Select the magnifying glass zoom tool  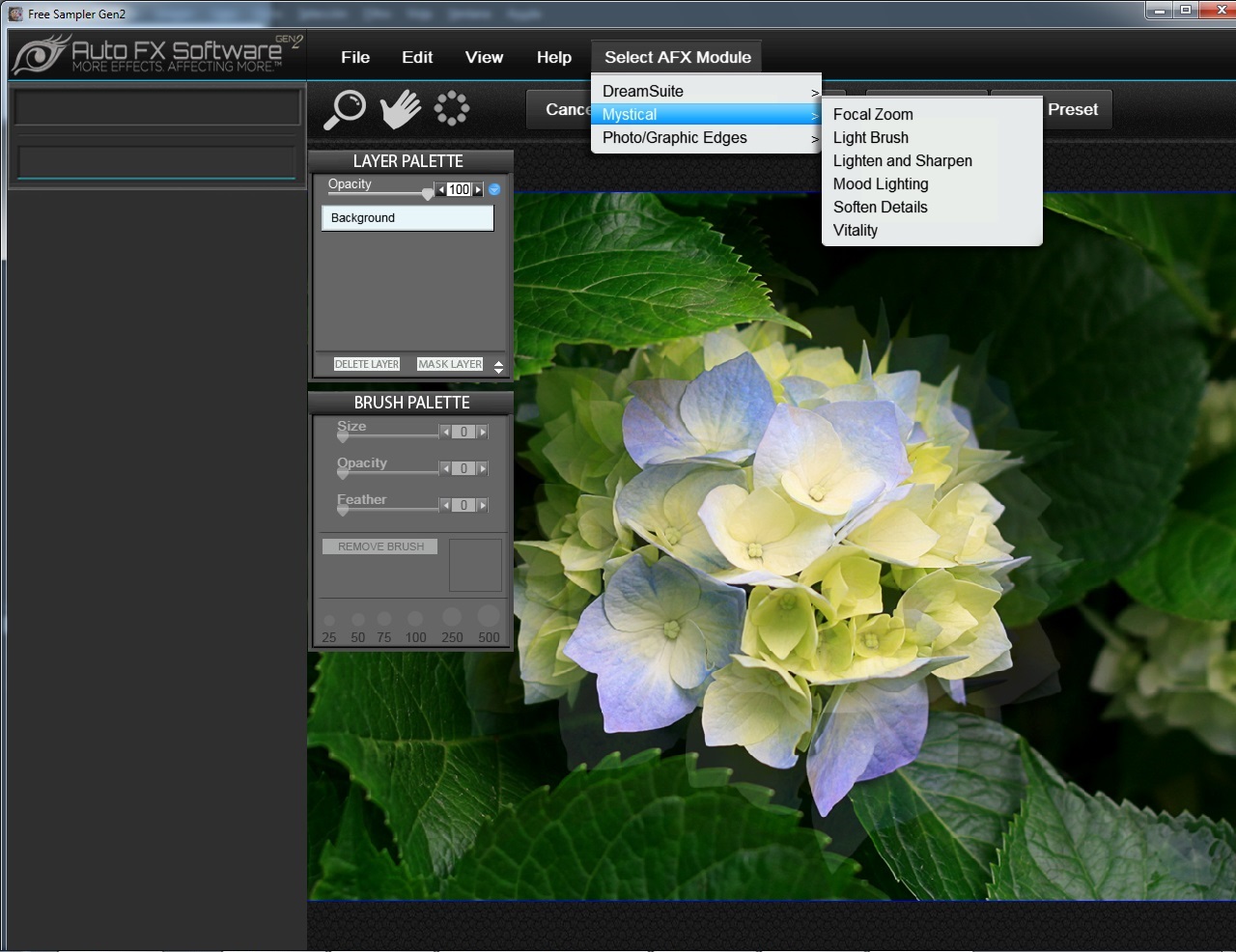pyautogui.click(x=345, y=109)
